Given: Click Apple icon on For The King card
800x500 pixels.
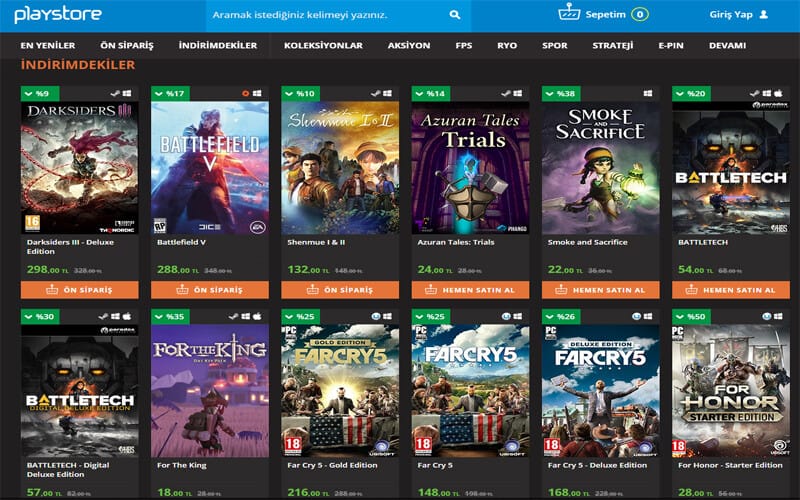Looking at the screenshot, I should (x=257, y=316).
